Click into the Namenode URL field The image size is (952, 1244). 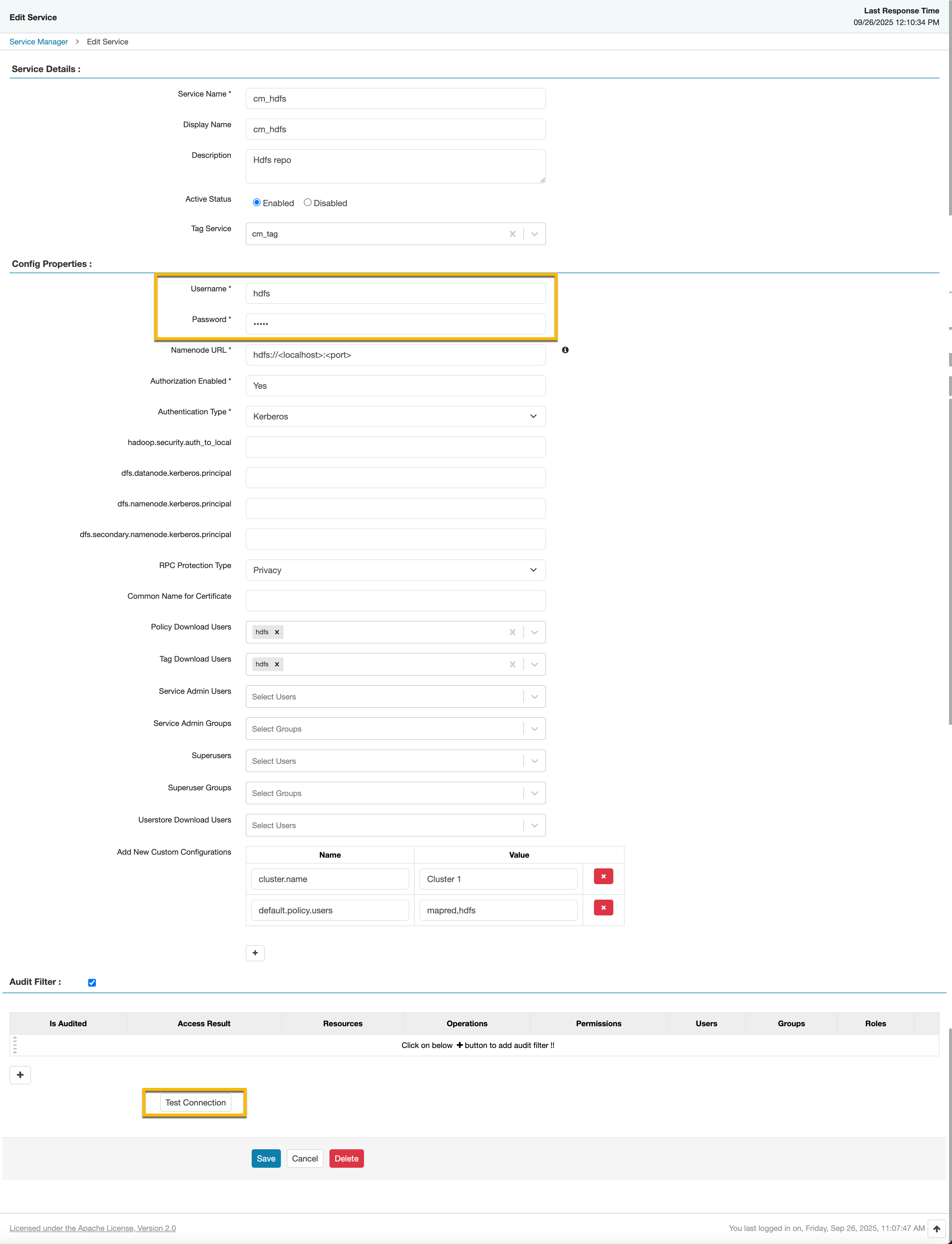point(396,355)
